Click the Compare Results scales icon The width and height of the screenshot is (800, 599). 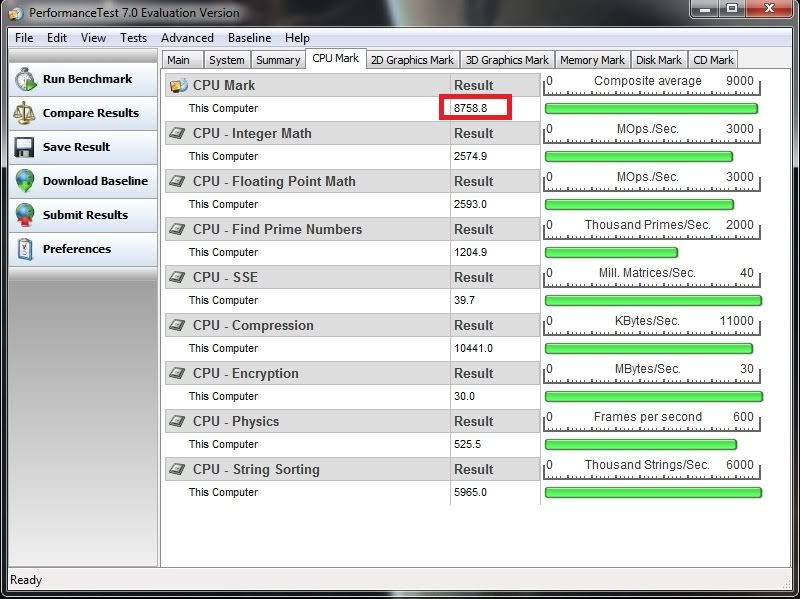click(24, 113)
